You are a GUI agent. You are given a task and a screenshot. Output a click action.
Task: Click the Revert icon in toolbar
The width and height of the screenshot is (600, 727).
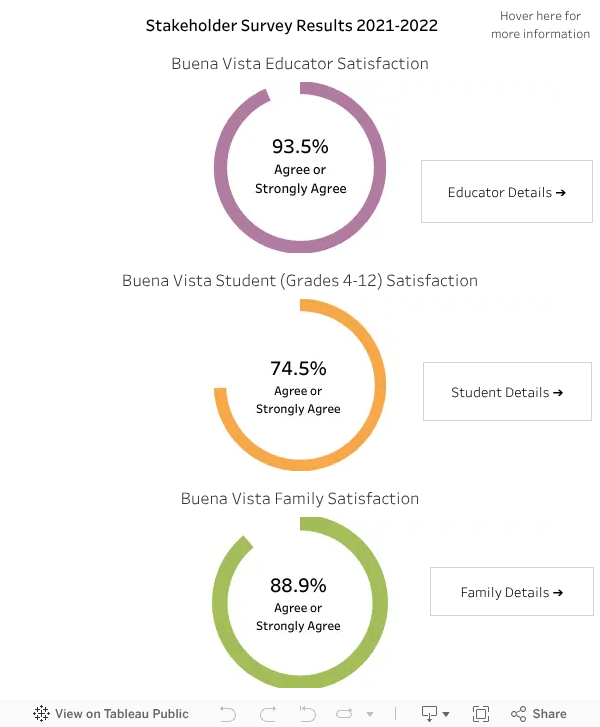click(307, 714)
